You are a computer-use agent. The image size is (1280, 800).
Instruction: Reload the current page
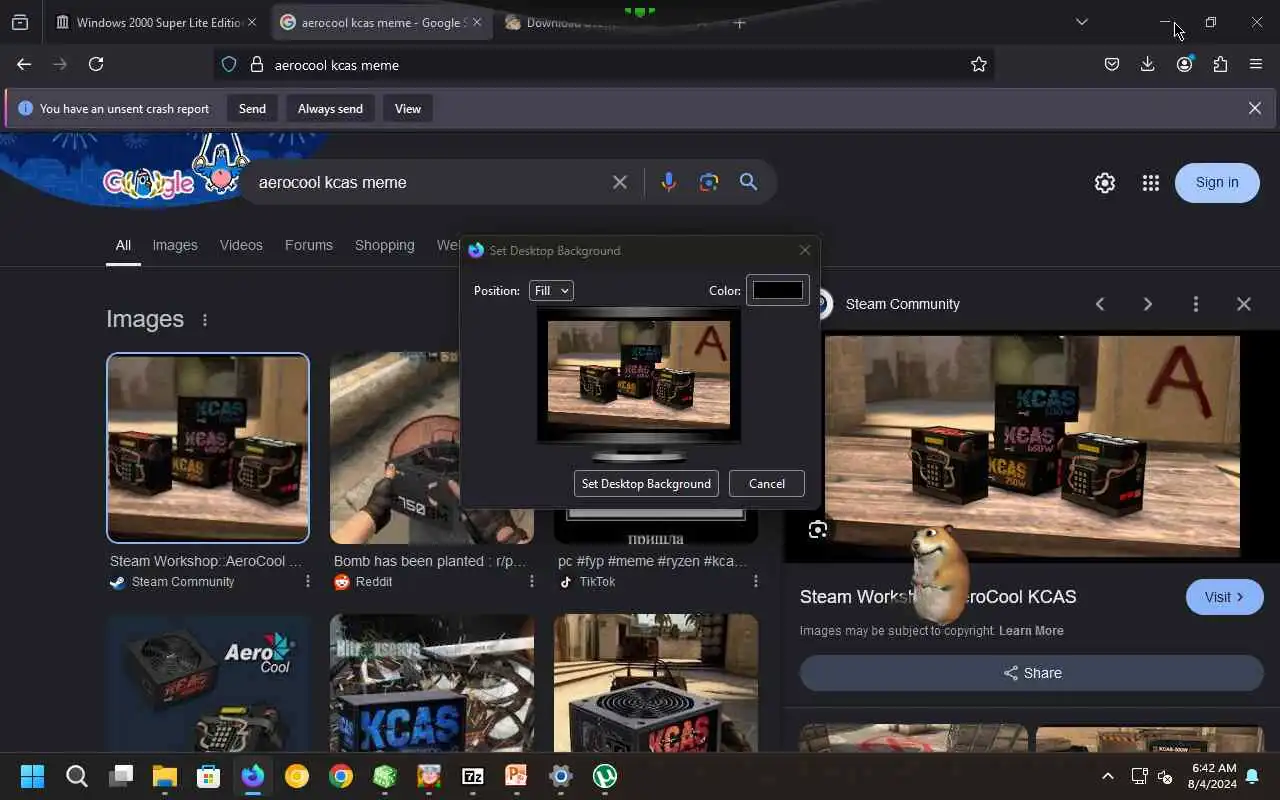(96, 64)
